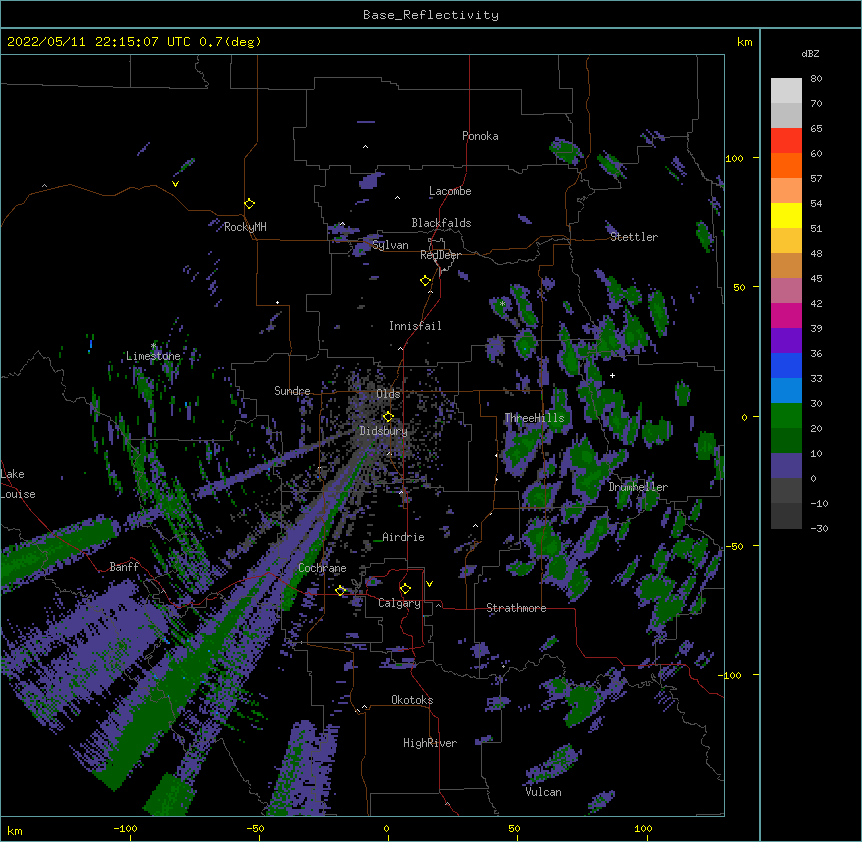Click the 80 value on the dBZ scale
The width and height of the screenshot is (862, 842).
[x=816, y=79]
